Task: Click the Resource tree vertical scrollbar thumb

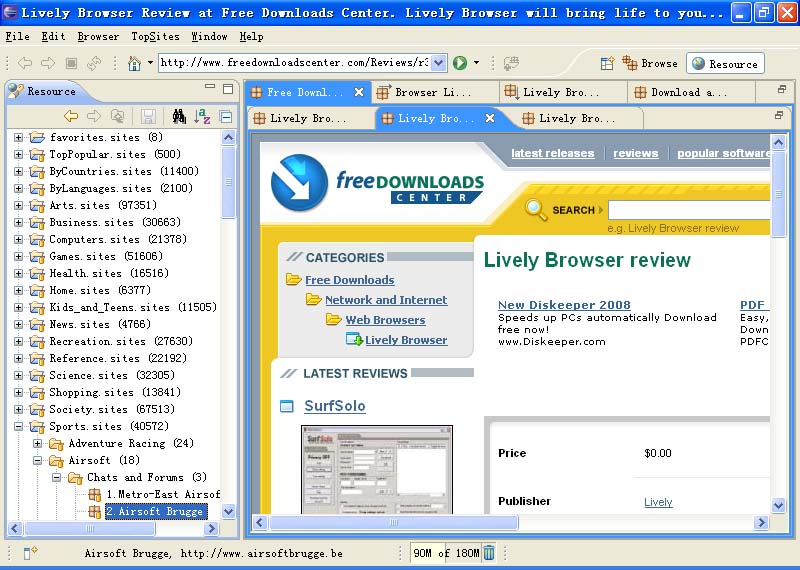Action: 228,182
